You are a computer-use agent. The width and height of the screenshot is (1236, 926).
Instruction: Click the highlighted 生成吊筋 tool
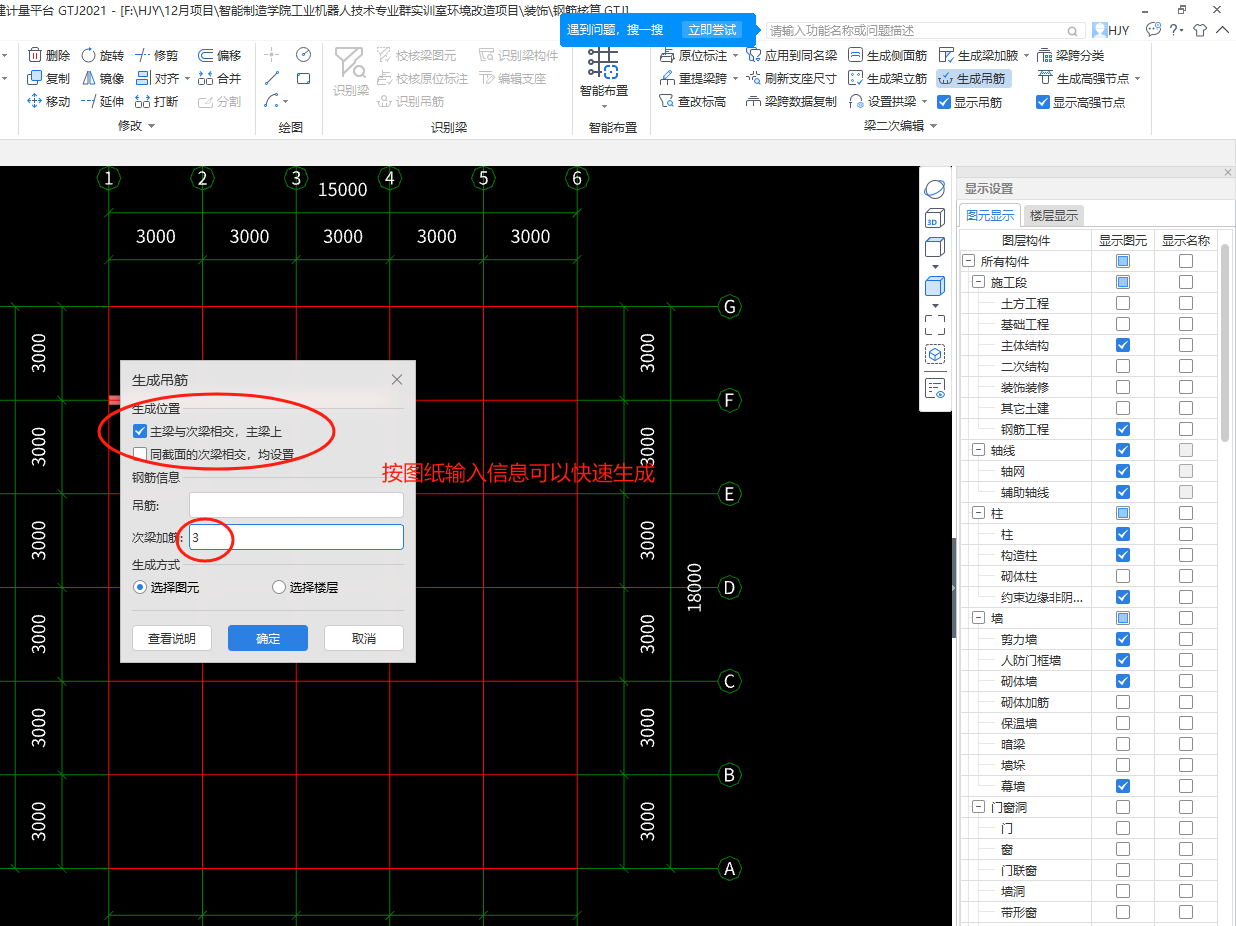click(972, 78)
